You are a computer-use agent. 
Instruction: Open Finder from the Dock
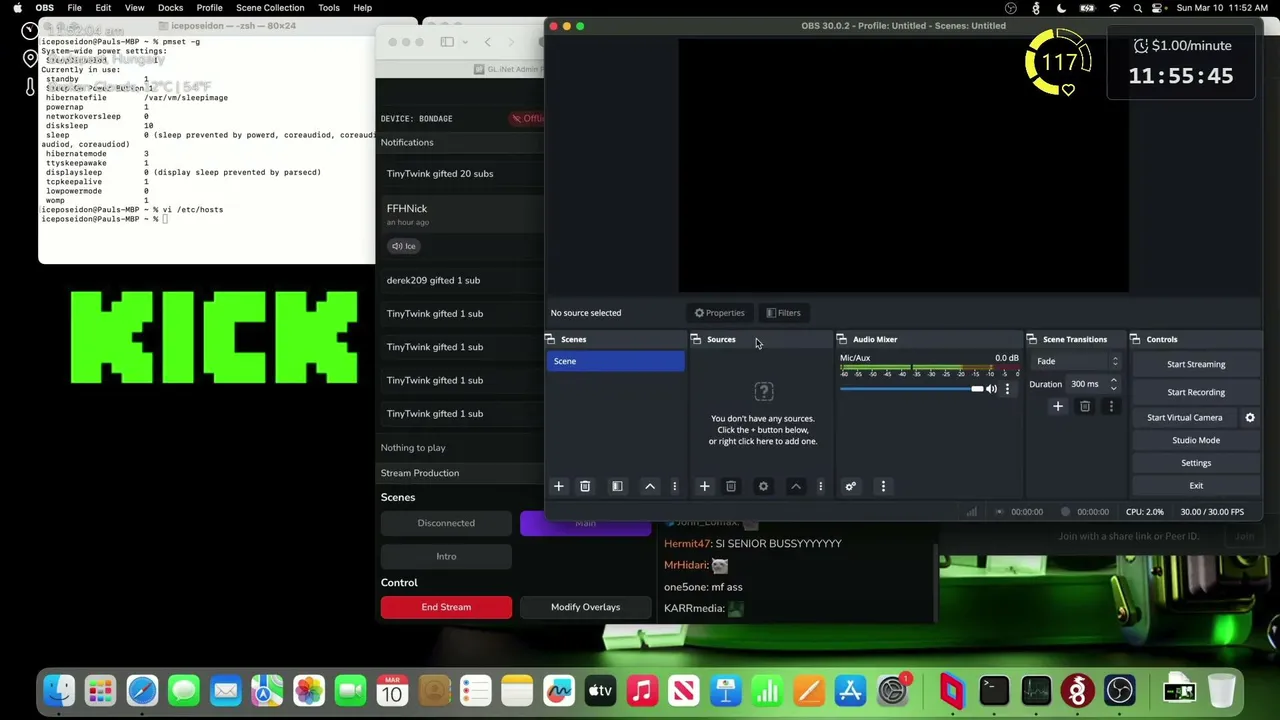[59, 690]
